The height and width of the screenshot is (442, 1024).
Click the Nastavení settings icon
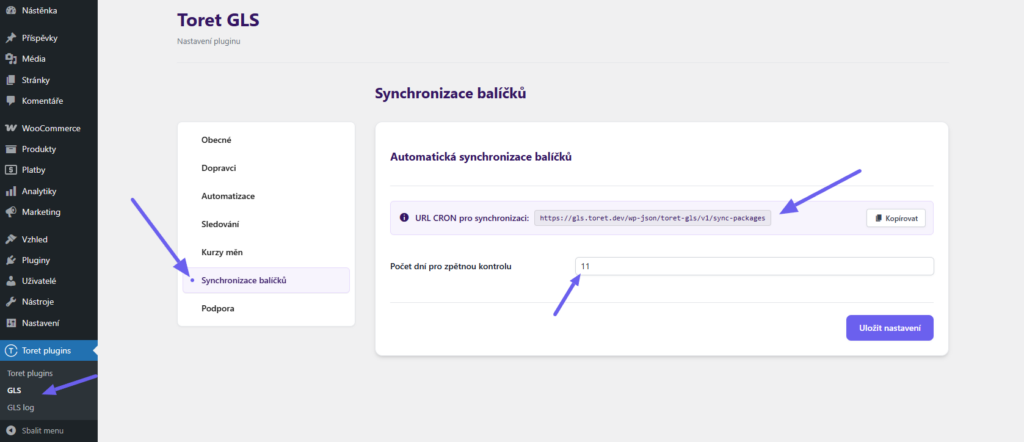(x=10, y=323)
